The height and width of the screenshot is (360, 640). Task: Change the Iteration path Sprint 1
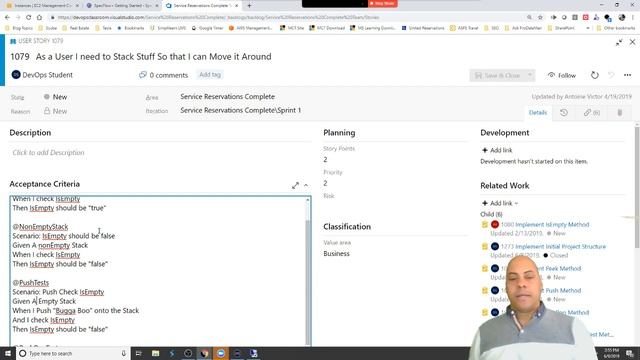coord(240,110)
